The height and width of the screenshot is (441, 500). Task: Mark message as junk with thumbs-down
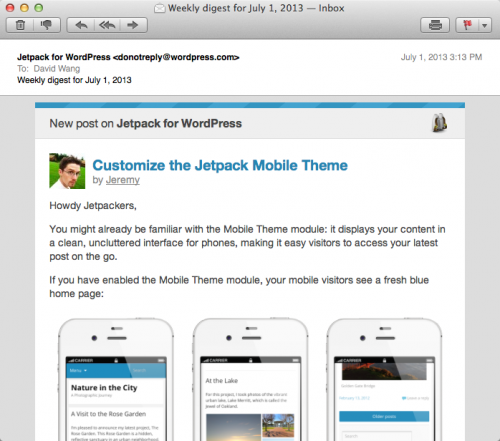[x=47, y=25]
